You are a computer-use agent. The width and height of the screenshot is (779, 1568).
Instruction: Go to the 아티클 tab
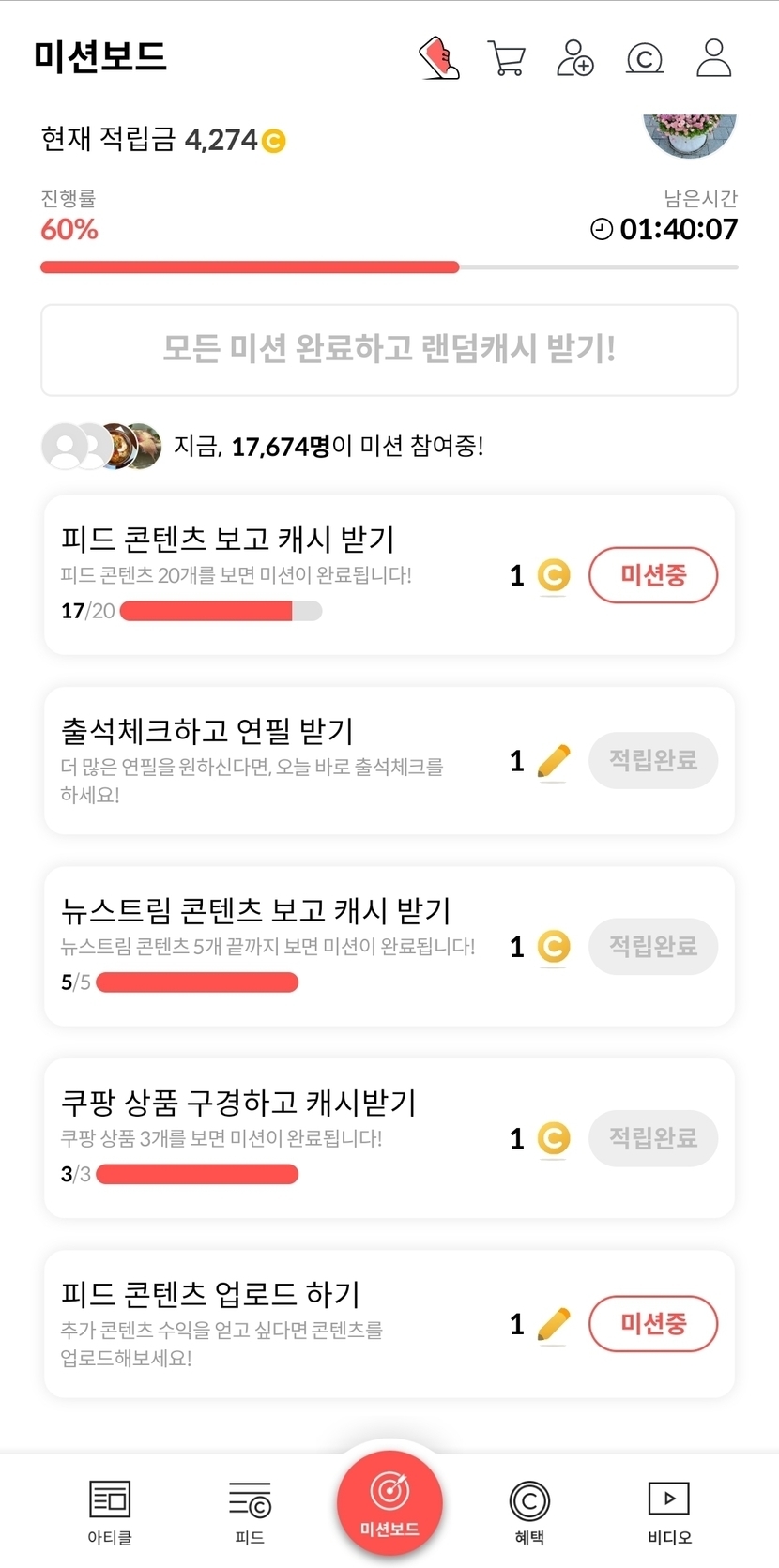110,1511
